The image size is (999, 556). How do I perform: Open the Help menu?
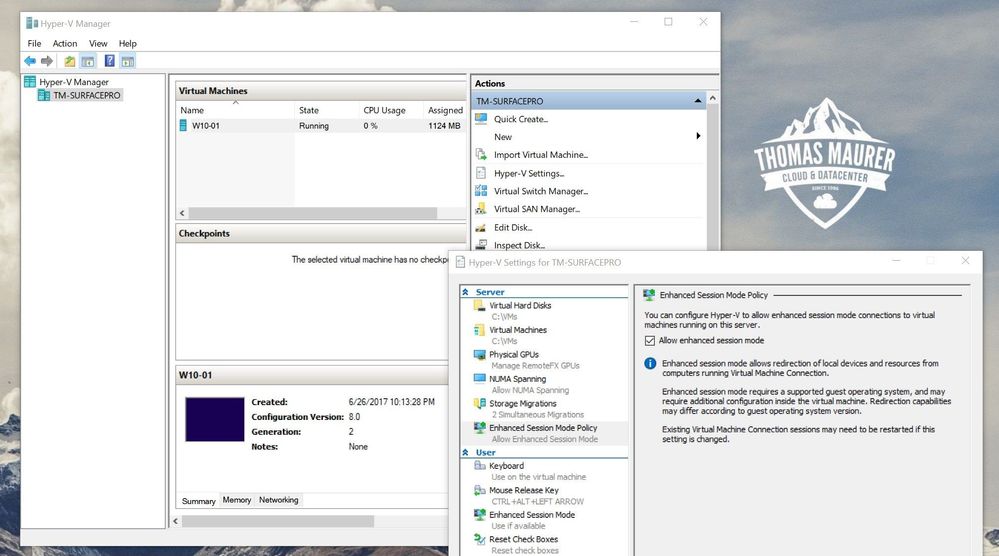[127, 43]
